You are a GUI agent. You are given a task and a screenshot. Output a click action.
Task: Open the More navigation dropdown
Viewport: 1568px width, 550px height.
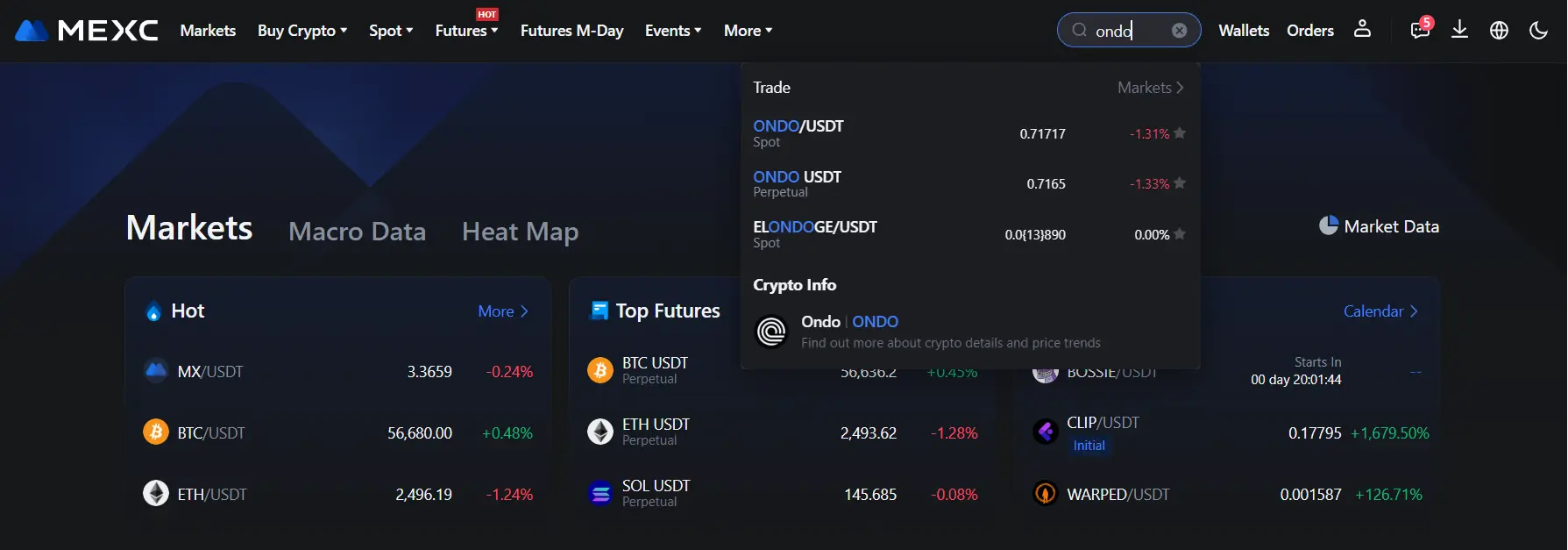(x=748, y=31)
